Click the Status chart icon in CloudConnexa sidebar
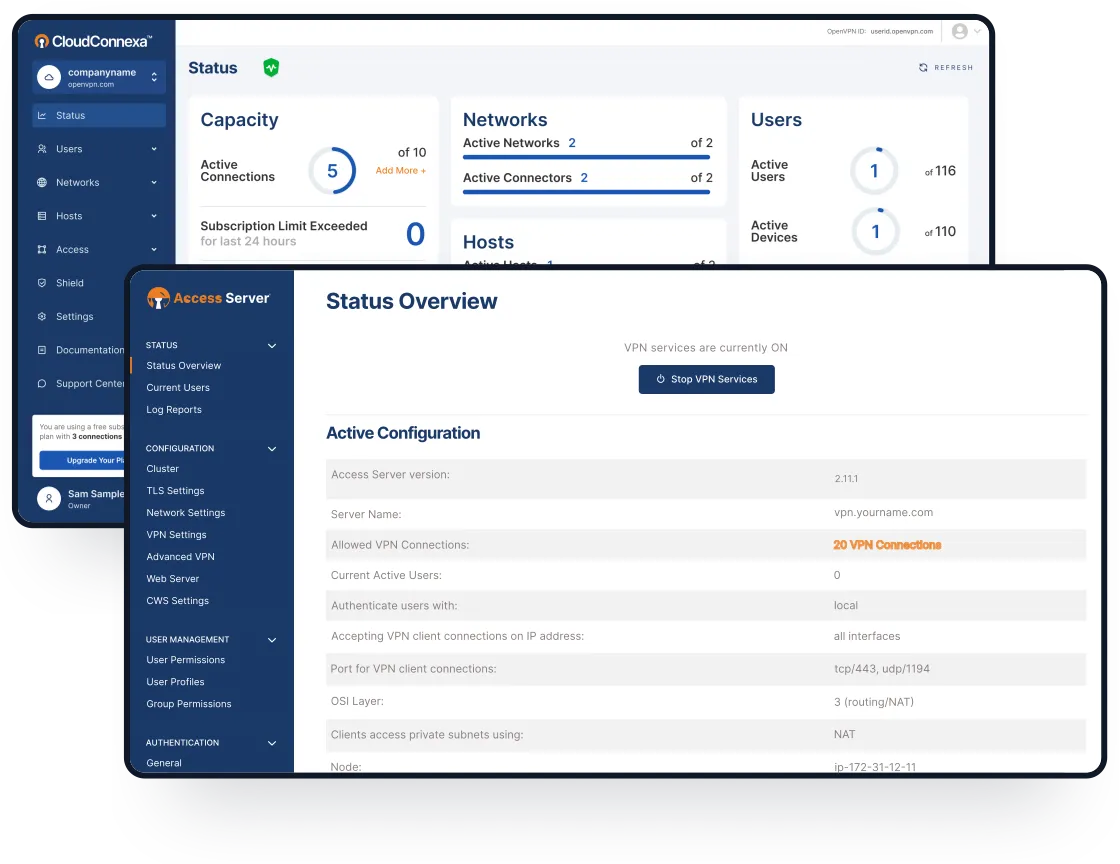Image resolution: width=1120 pixels, height=864 pixels. coord(42,115)
